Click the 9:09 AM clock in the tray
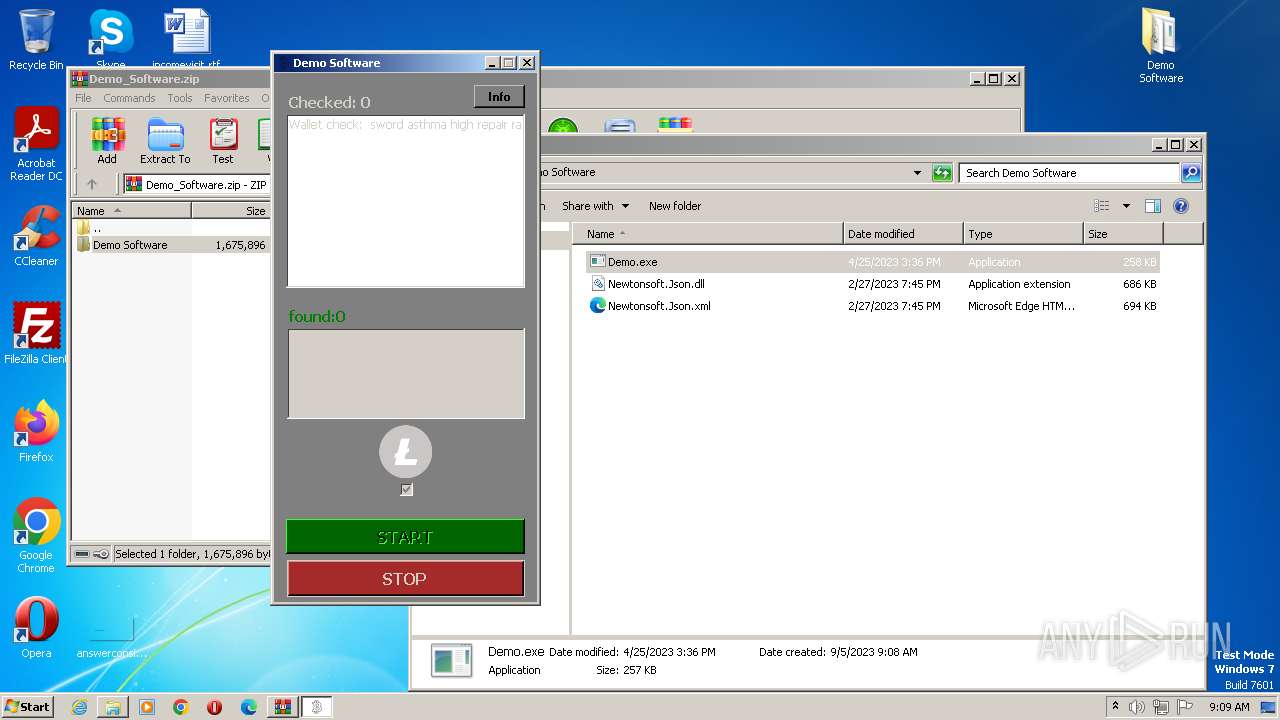Image resolution: width=1280 pixels, height=720 pixels. [x=1229, y=707]
